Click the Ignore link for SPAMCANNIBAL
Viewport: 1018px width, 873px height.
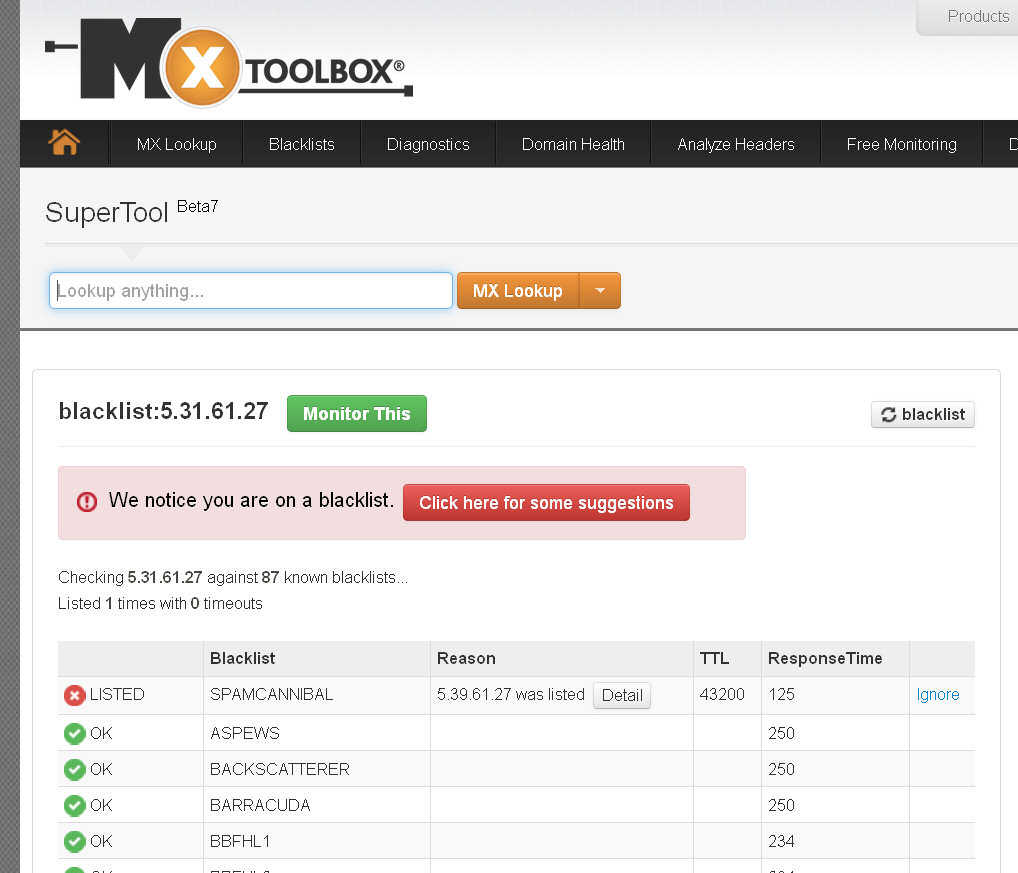(937, 695)
